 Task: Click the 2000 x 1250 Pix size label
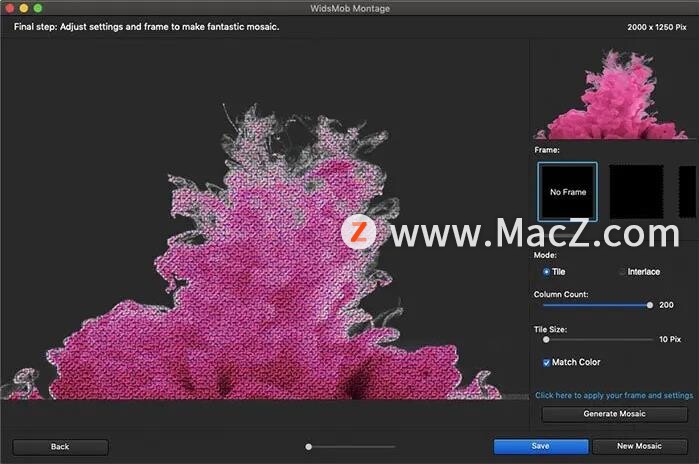[657, 27]
